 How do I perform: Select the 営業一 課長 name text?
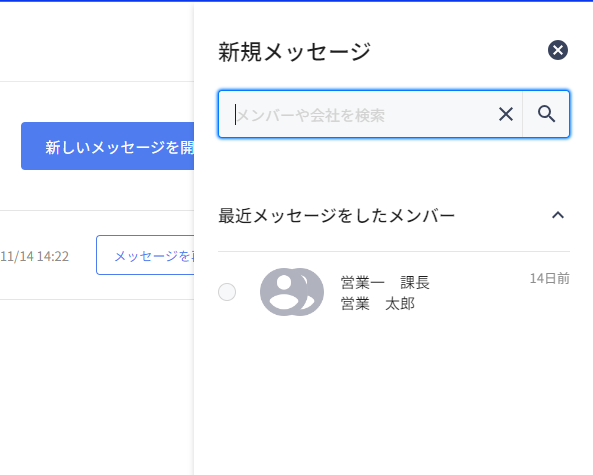coord(385,283)
